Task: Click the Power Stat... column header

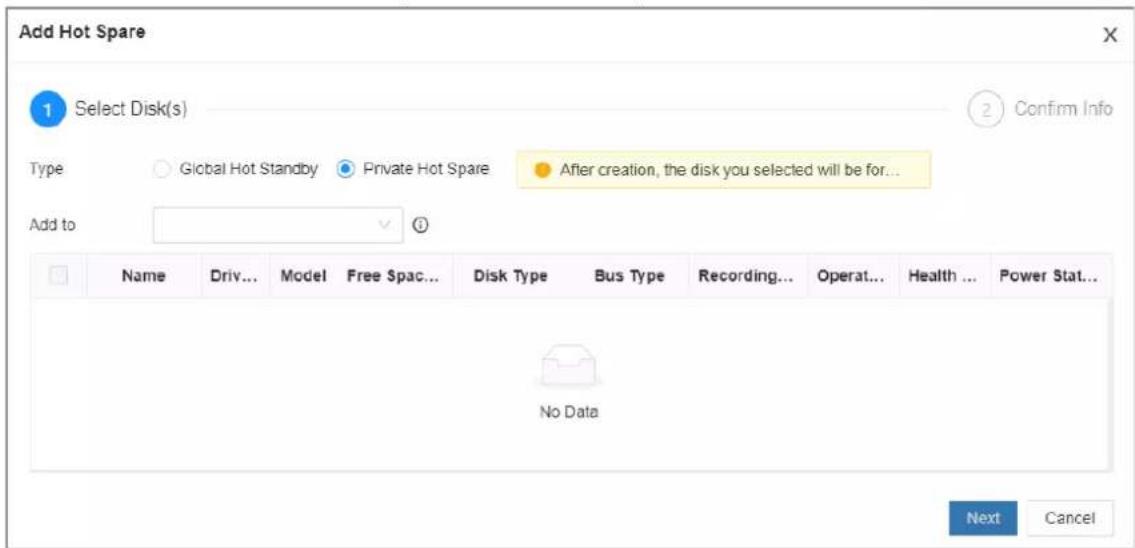Action: pyautogui.click(x=1048, y=276)
